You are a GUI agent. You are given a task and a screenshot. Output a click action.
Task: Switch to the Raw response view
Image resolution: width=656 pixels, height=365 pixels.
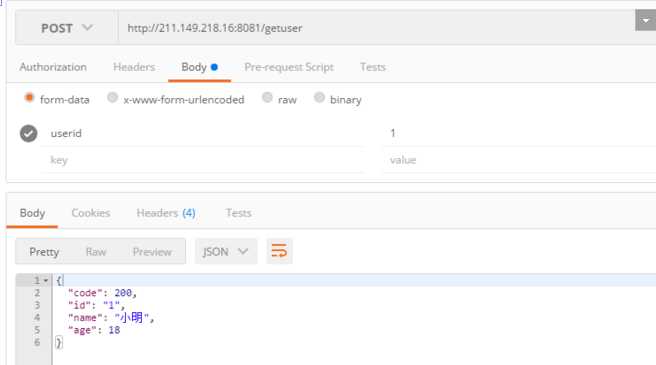coord(96,252)
